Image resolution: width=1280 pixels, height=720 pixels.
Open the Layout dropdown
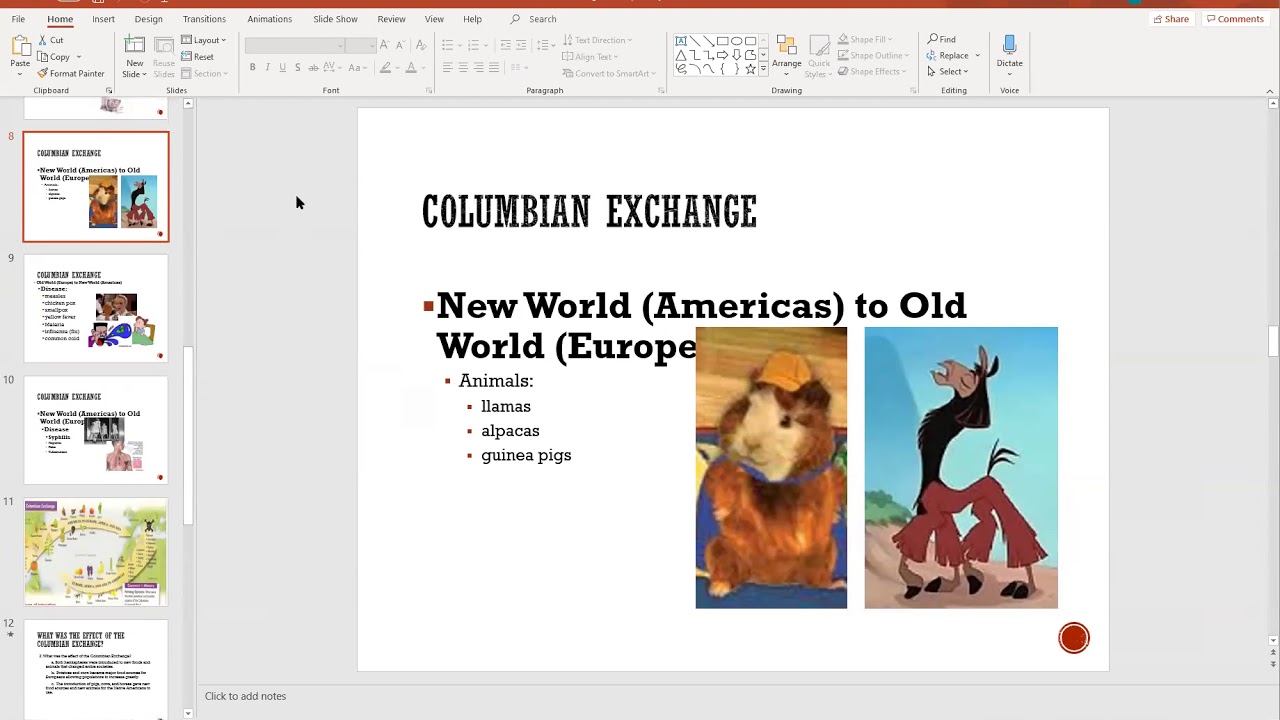[x=204, y=40]
